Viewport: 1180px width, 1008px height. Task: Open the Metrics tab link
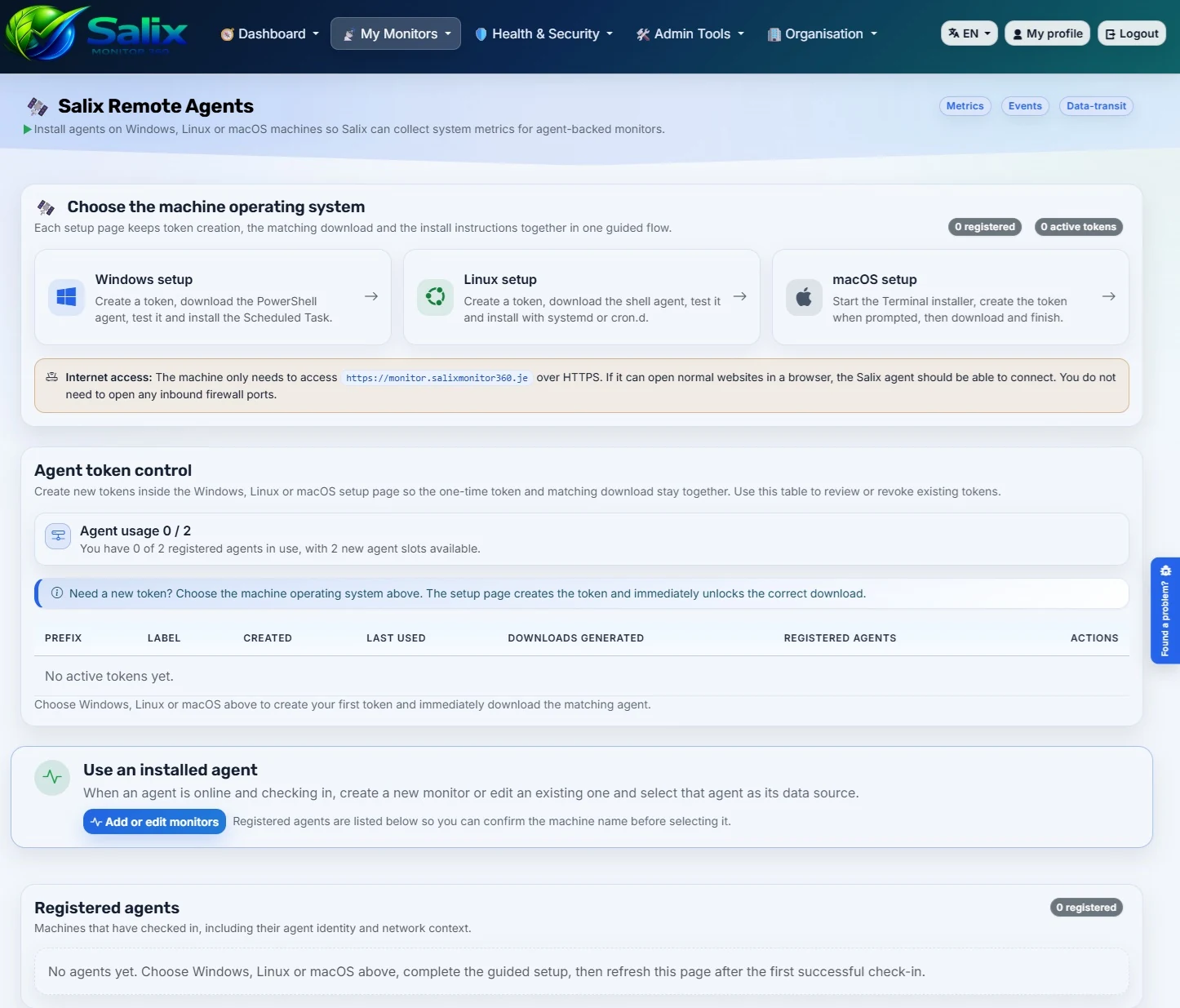pos(965,106)
